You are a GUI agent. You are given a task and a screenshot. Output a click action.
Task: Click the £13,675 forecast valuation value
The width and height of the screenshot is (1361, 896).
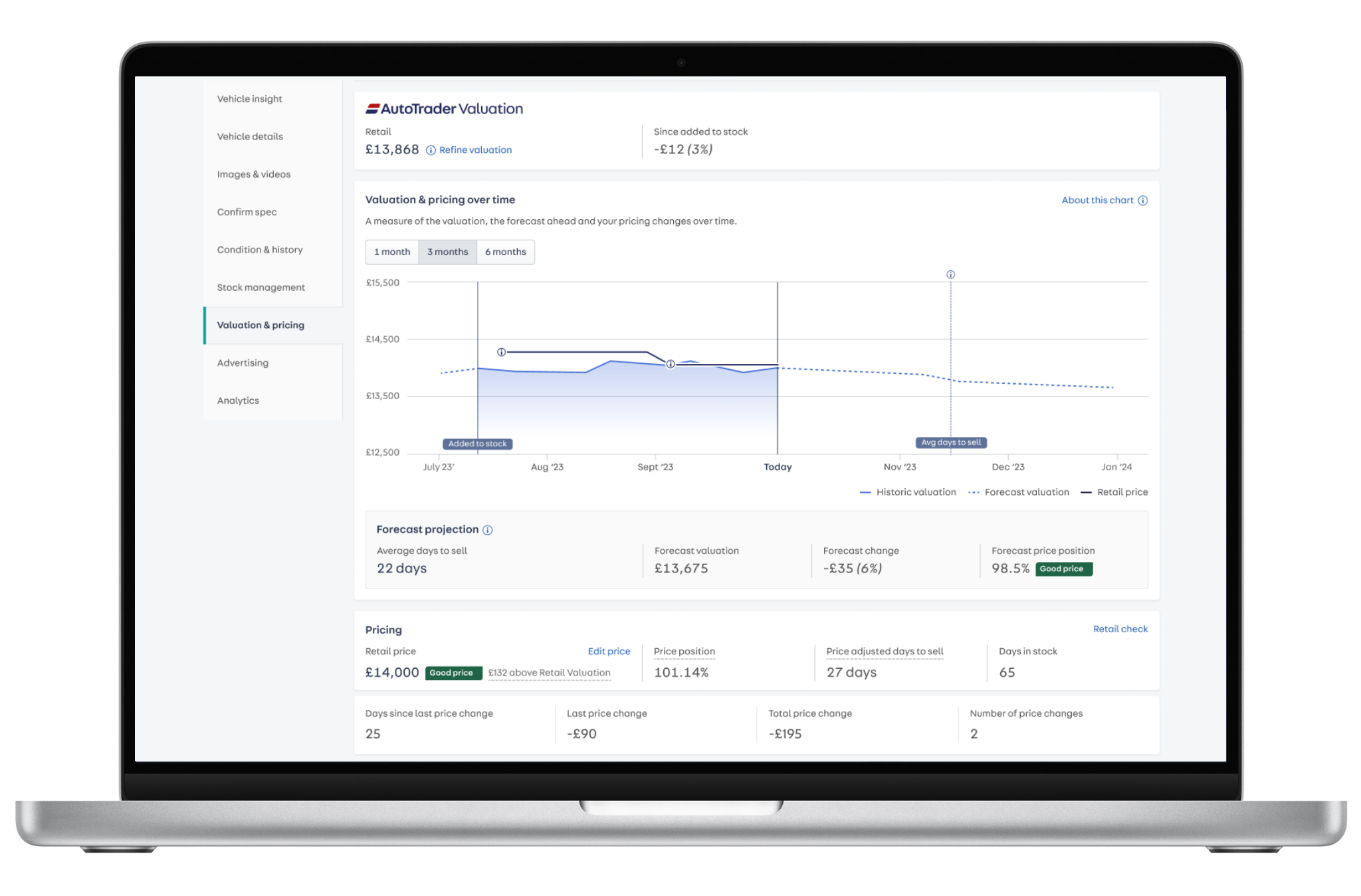coord(681,569)
